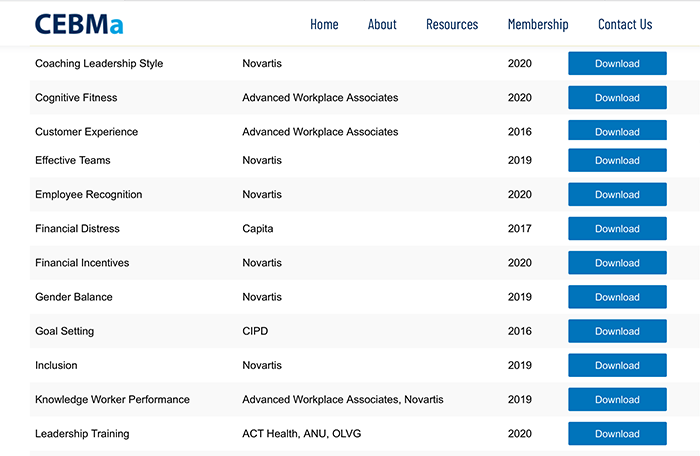The width and height of the screenshot is (700, 456).
Task: Select the Coaching Leadership Style title
Action: 99,63
